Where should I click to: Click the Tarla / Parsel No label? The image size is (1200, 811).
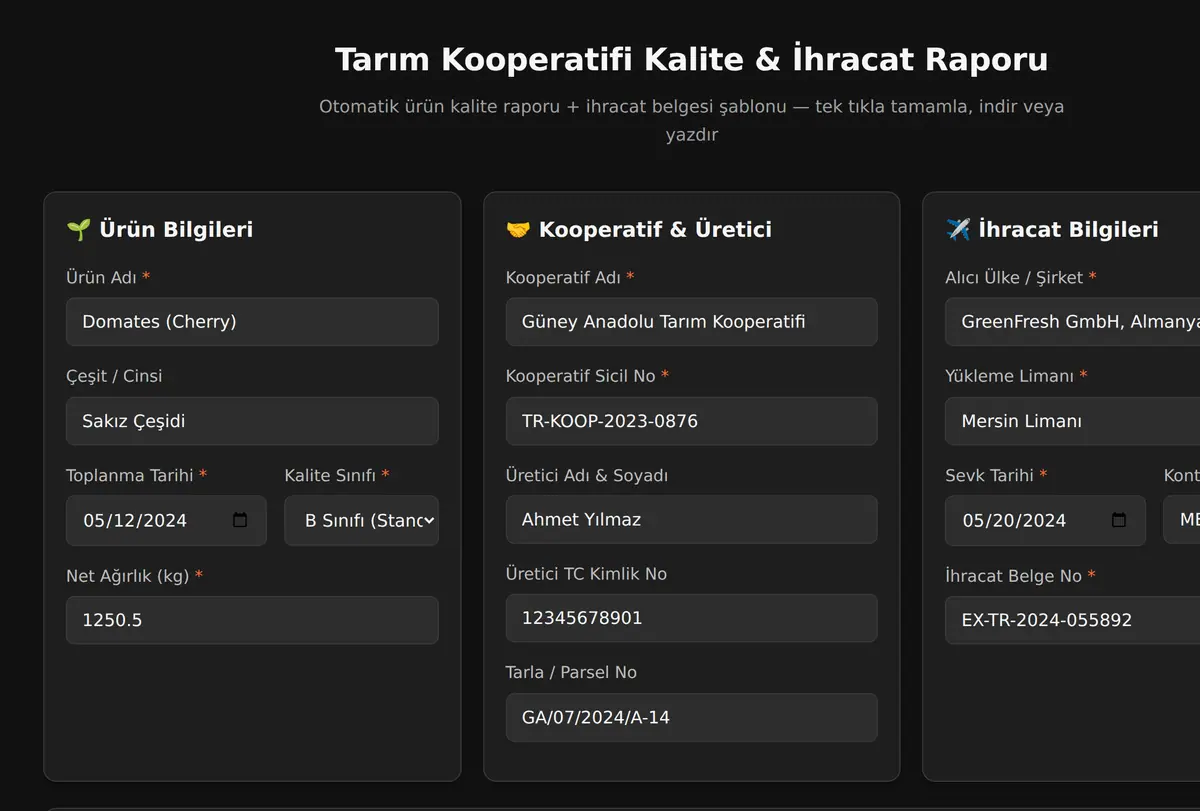coord(571,672)
